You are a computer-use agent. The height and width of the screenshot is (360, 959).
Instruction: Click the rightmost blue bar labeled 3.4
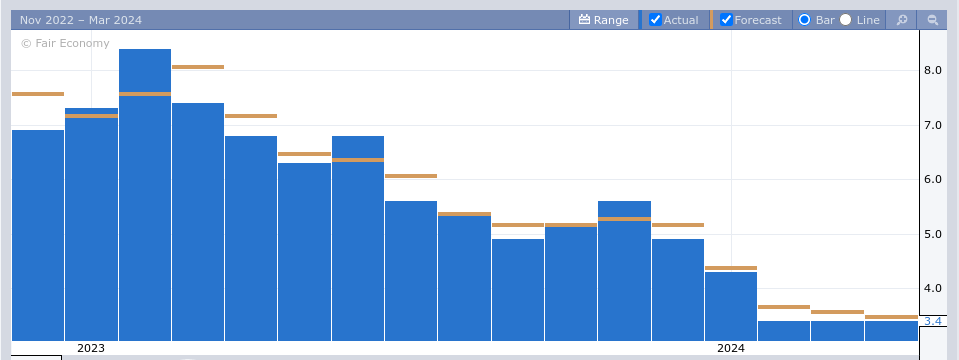891,331
